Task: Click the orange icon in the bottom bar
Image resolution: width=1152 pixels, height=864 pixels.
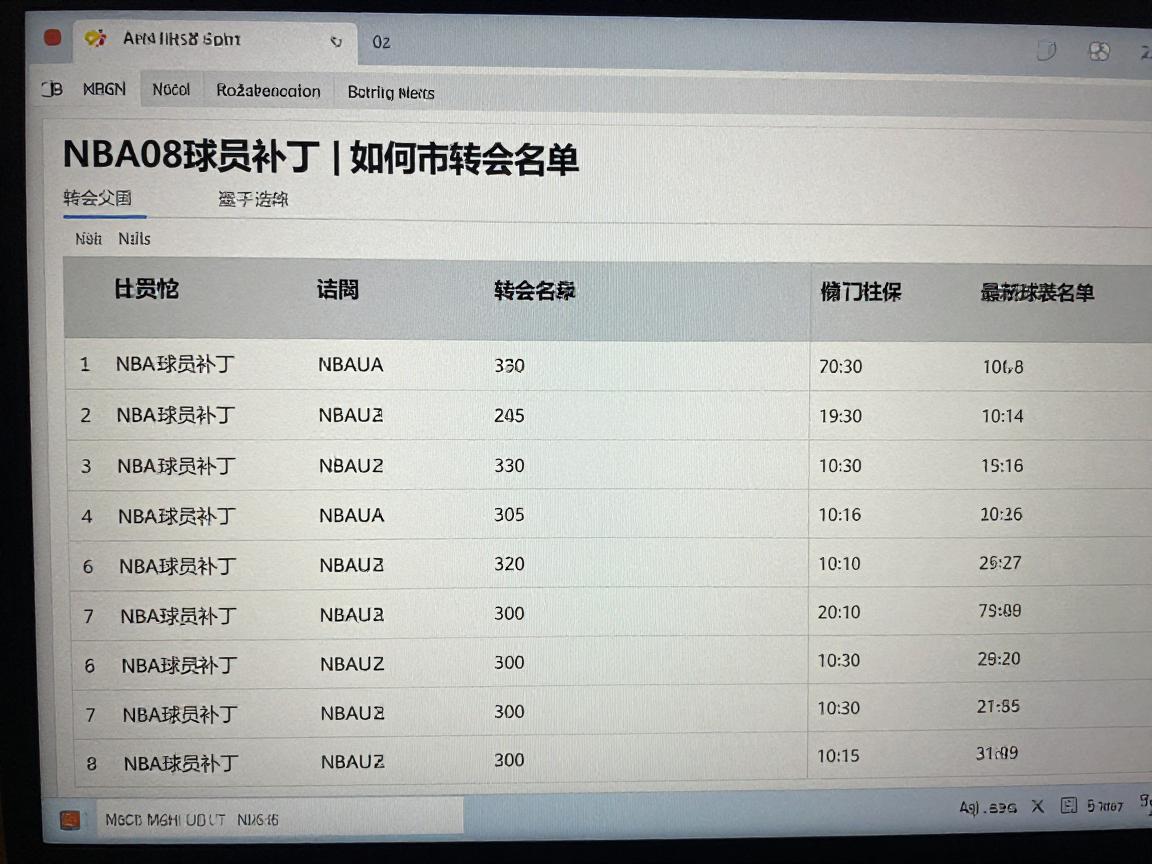Action: pos(69,820)
